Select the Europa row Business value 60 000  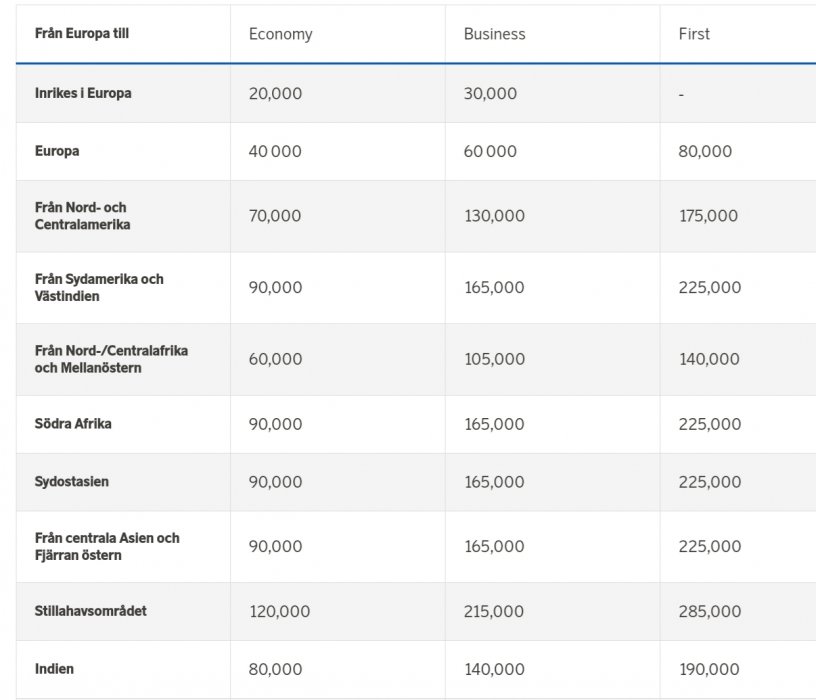(490, 152)
